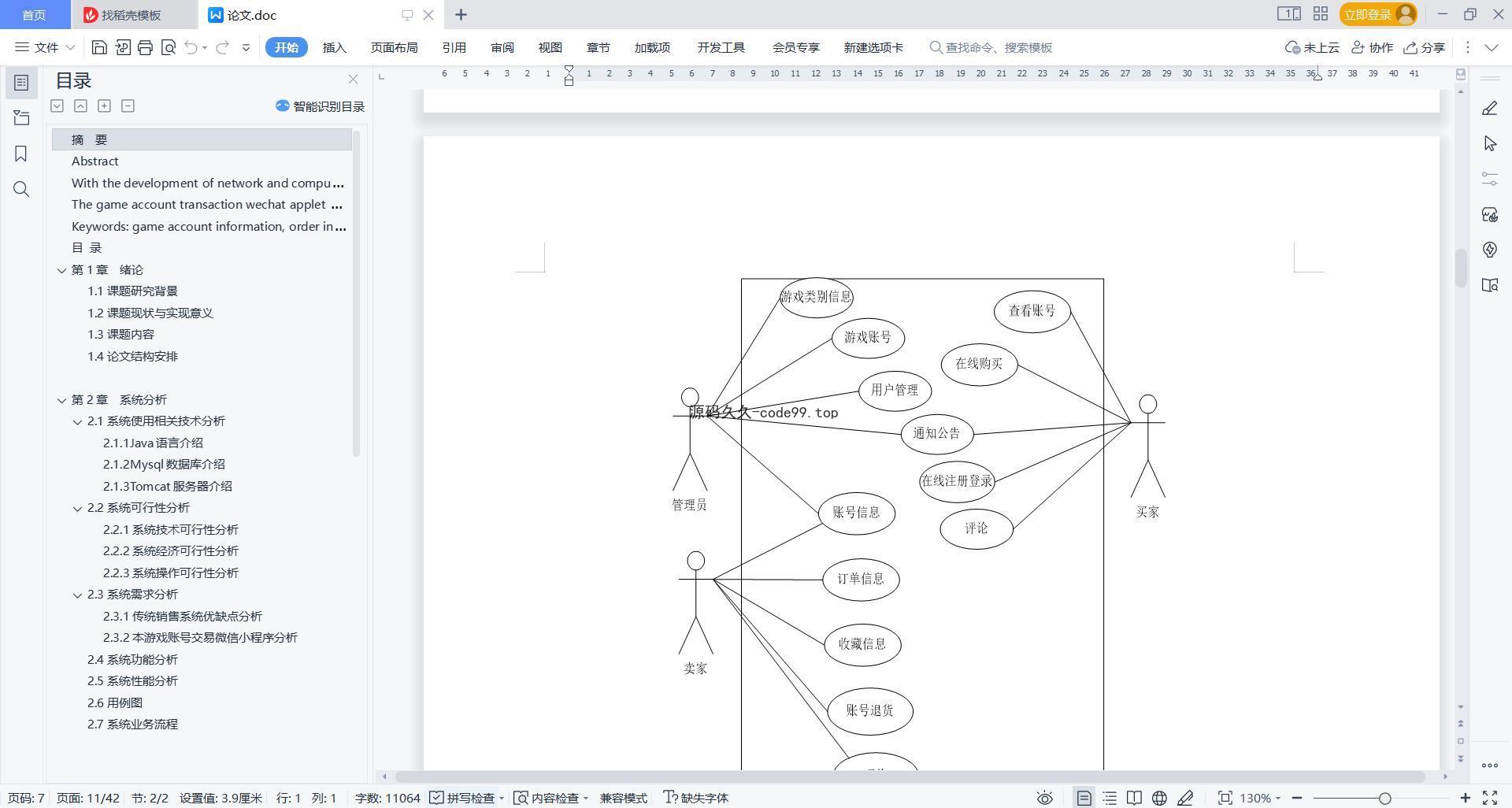Image resolution: width=1512 pixels, height=808 pixels.
Task: Switch to outline view icon
Action: point(1110,798)
